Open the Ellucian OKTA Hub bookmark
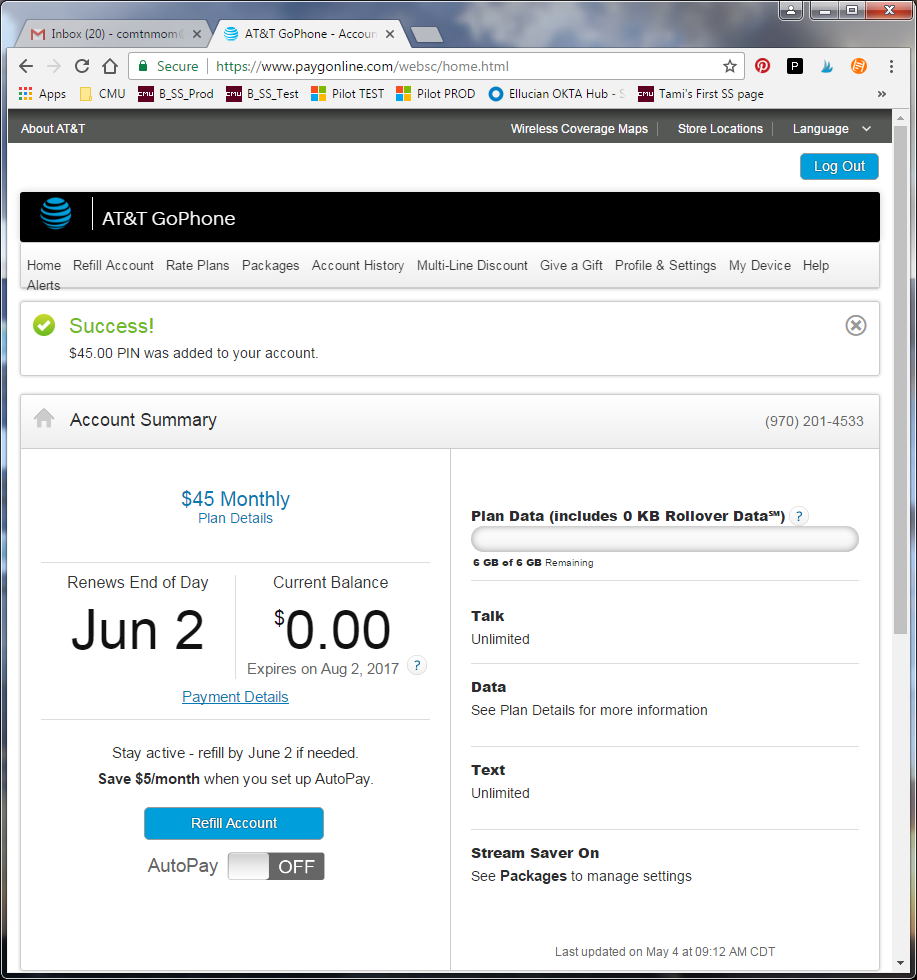 557,94
